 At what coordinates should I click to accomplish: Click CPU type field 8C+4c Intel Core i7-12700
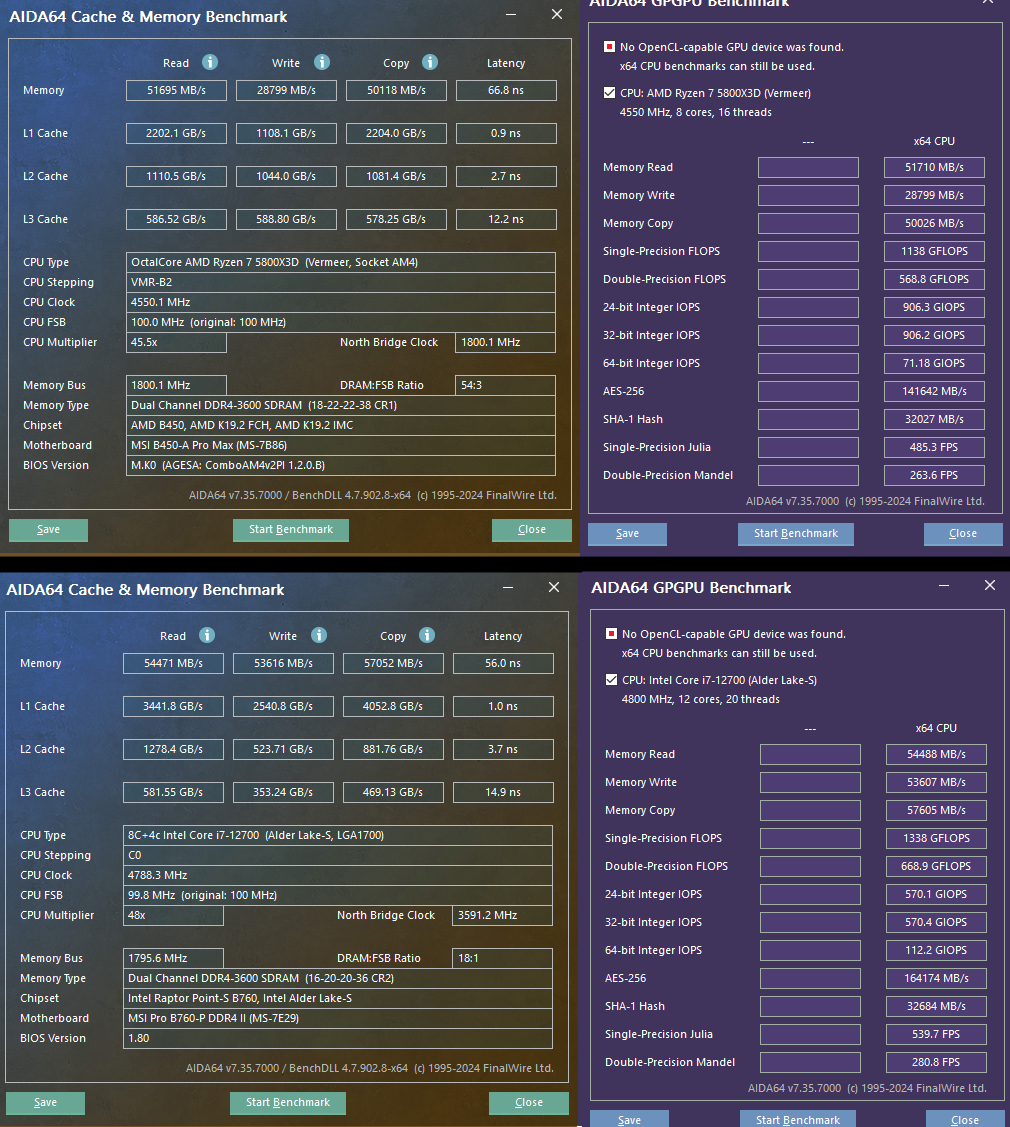[x=338, y=835]
